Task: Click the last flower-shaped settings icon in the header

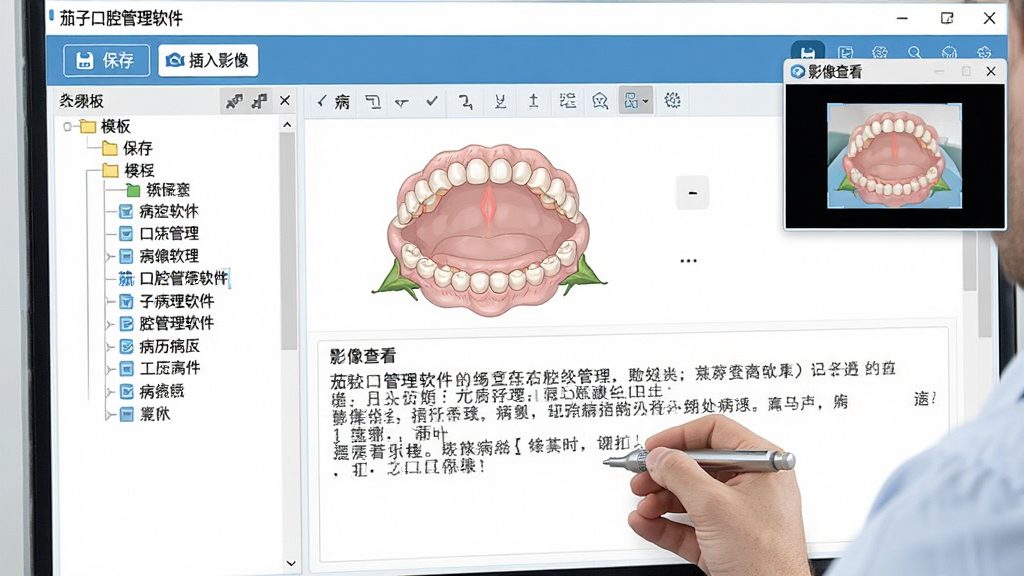Action: click(984, 52)
